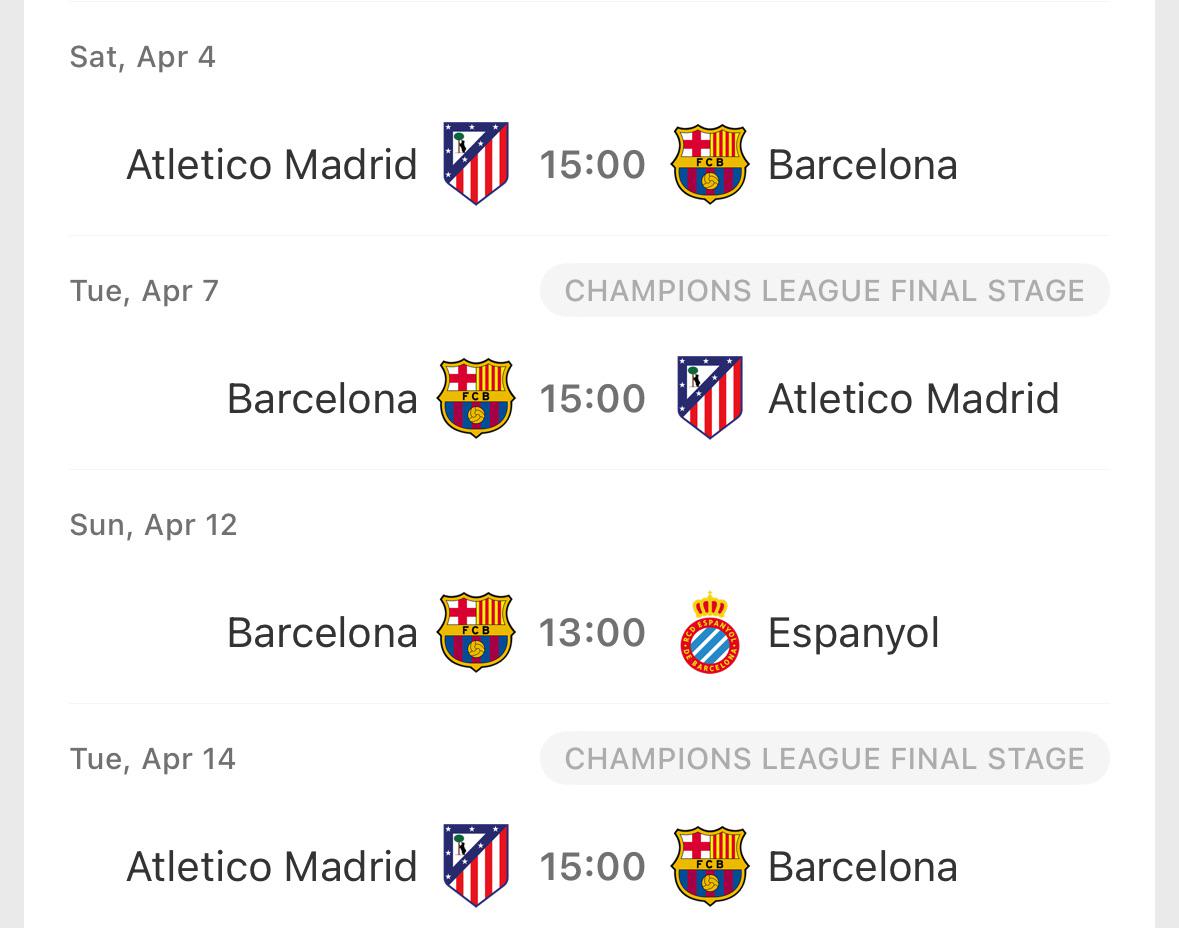1179x928 pixels.
Task: Select Atletico Madrid name in Apr 7 fixture
Action: [914, 399]
